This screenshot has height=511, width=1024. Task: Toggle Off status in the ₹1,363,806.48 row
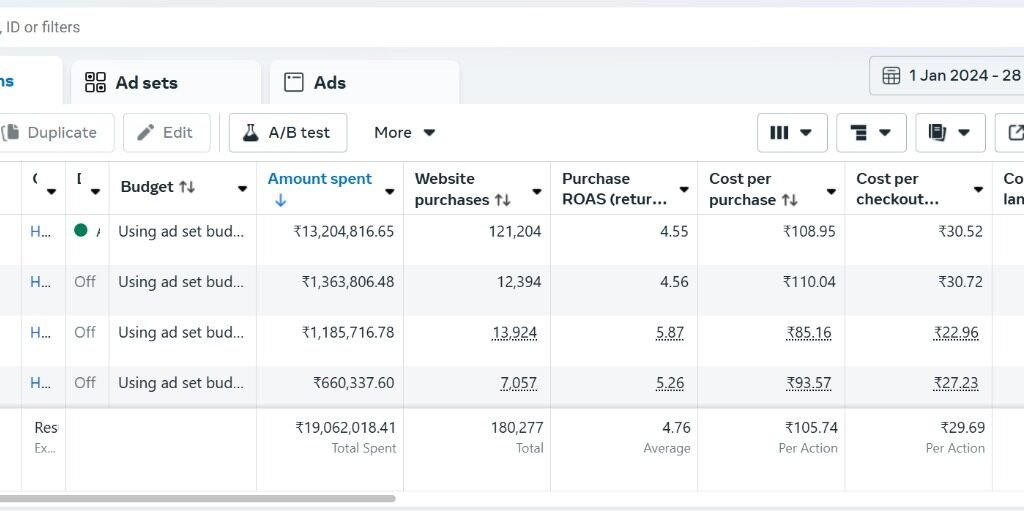click(x=85, y=282)
